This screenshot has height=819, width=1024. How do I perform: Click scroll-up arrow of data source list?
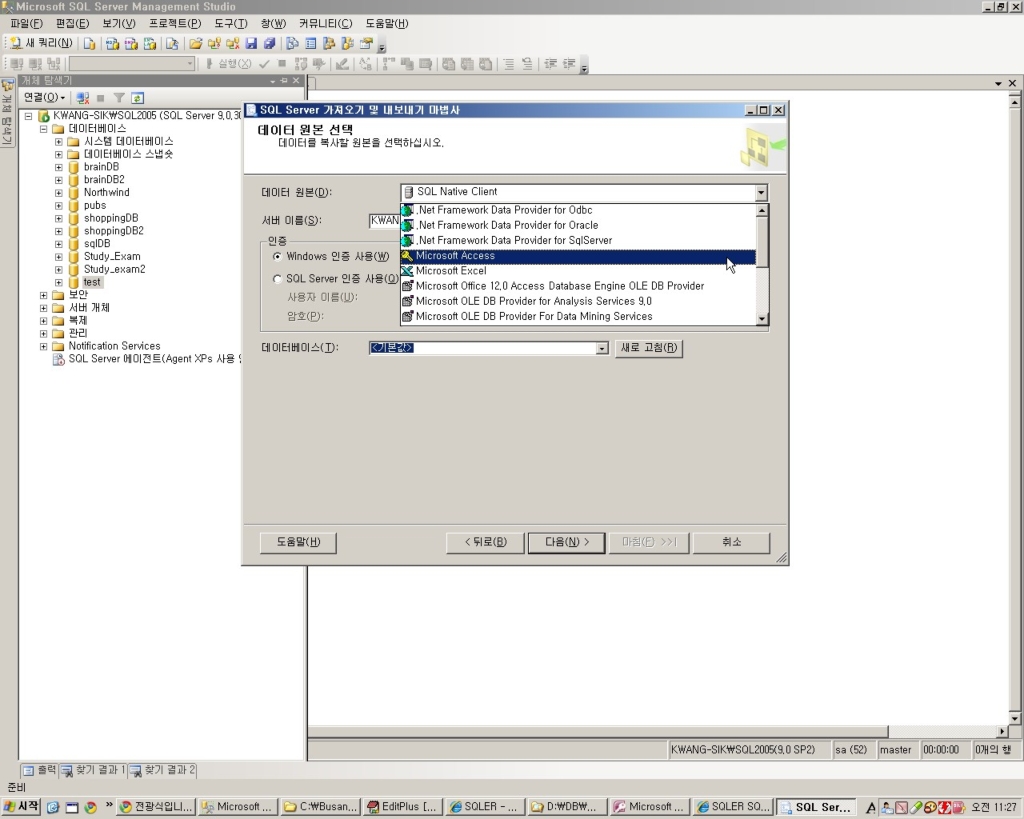coord(761,211)
